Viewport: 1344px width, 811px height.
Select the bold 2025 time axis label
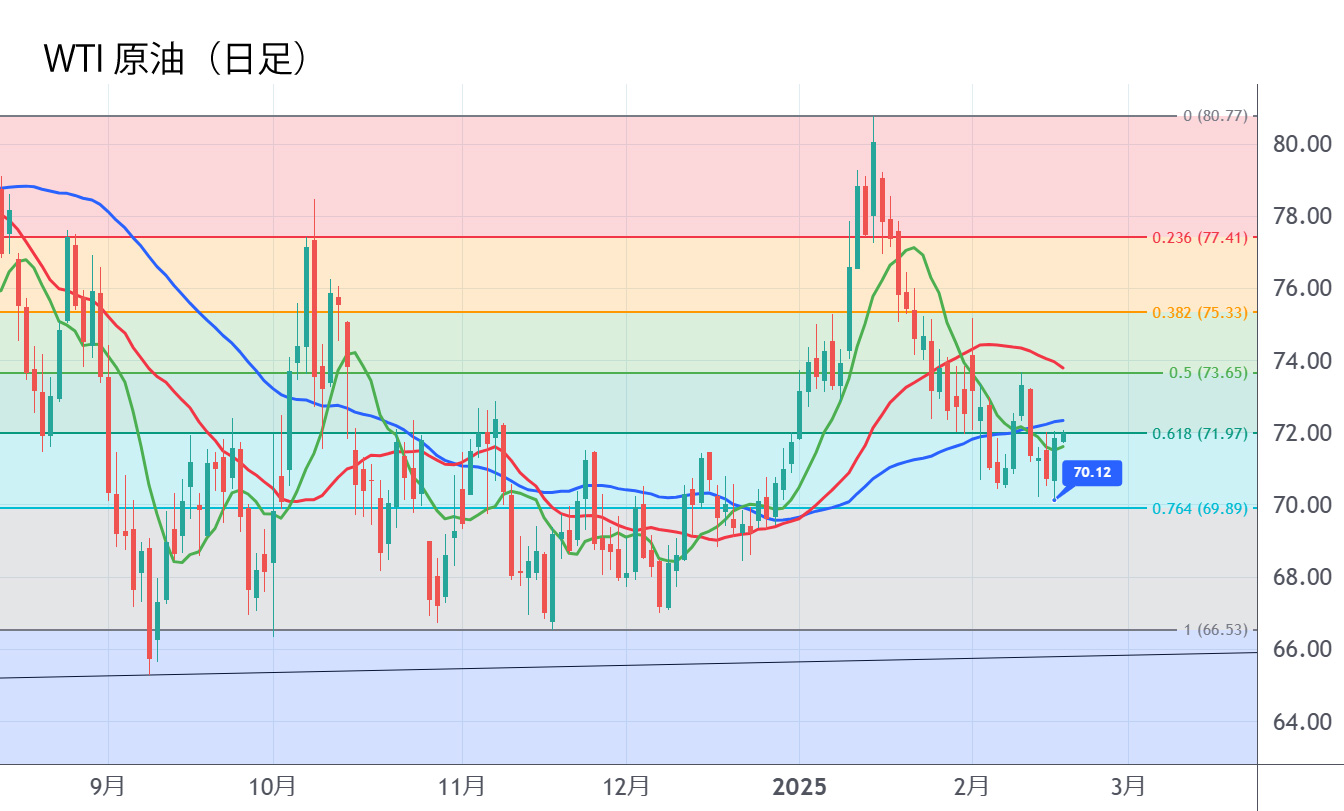coord(799,787)
